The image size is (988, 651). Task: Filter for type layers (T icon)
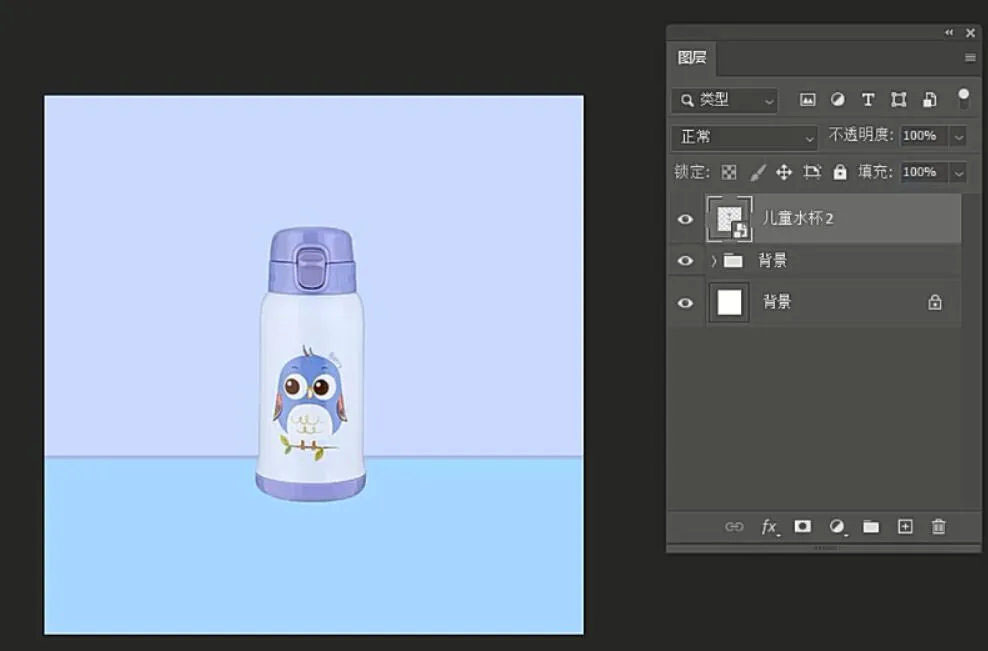tap(868, 100)
